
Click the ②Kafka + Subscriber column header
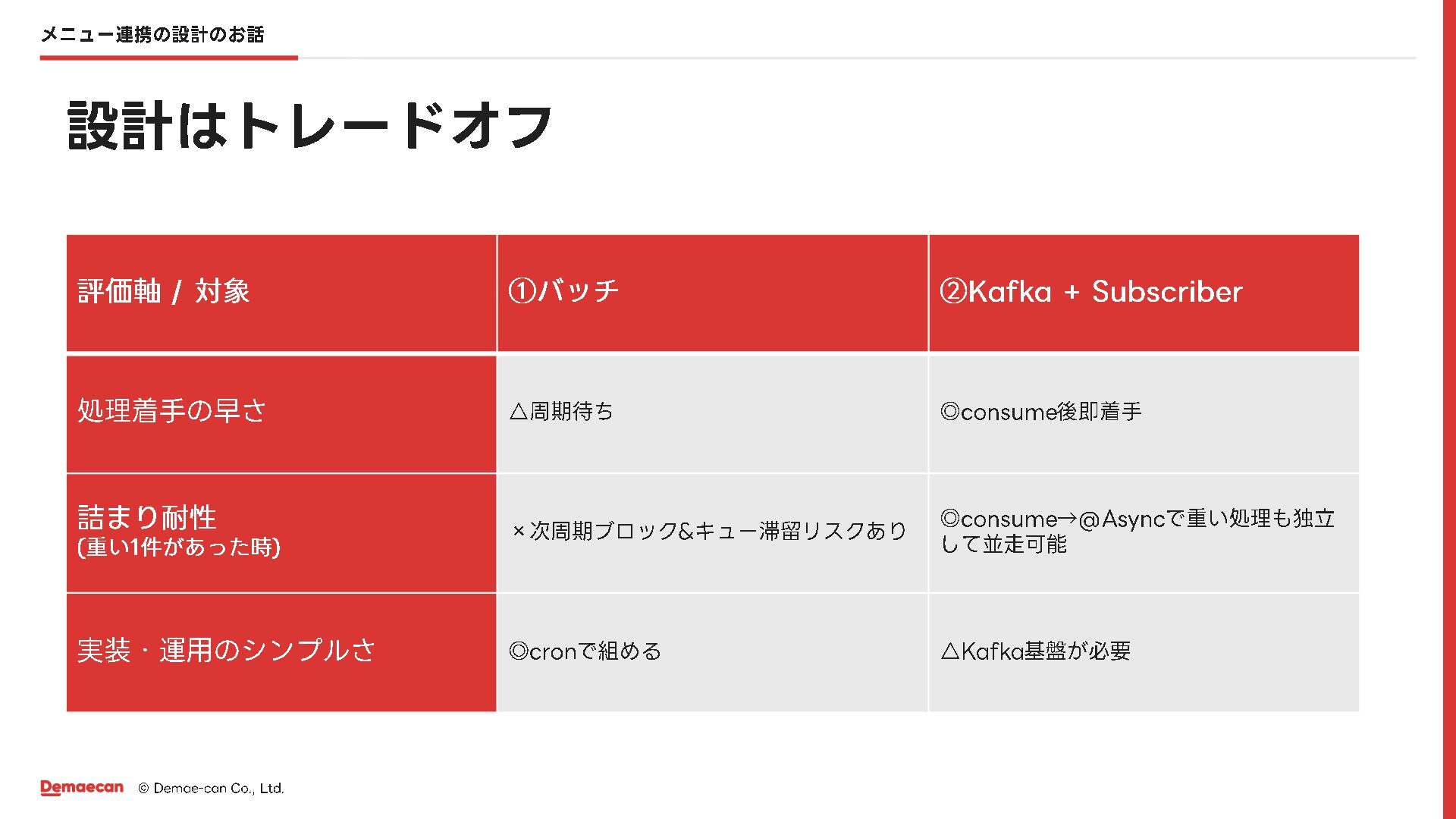click(1144, 293)
